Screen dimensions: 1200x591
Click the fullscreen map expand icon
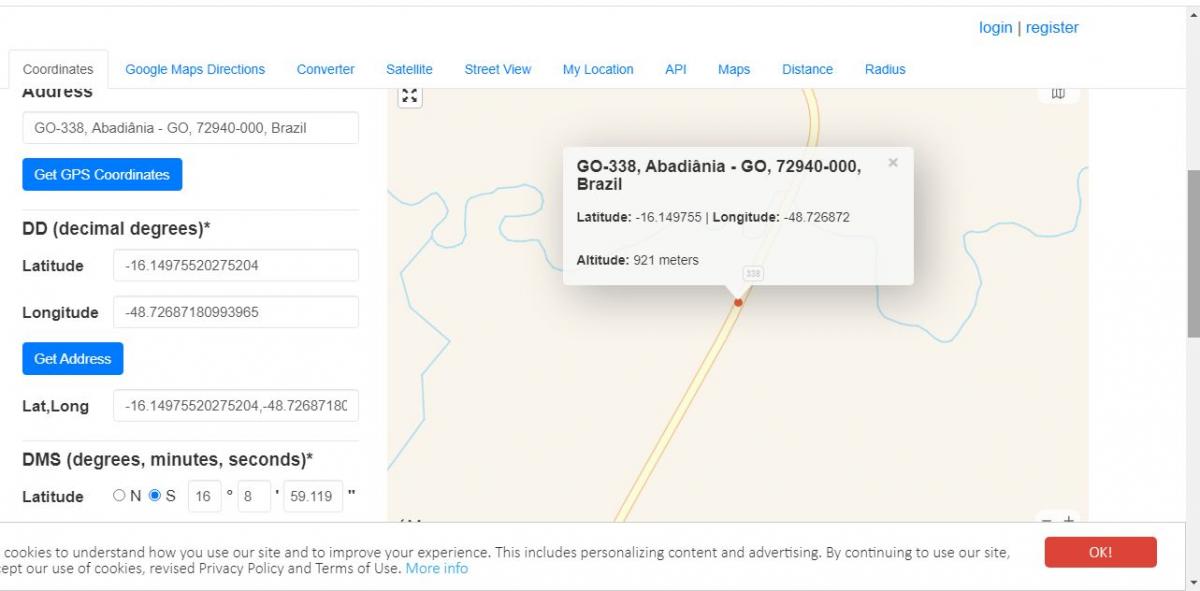[410, 96]
